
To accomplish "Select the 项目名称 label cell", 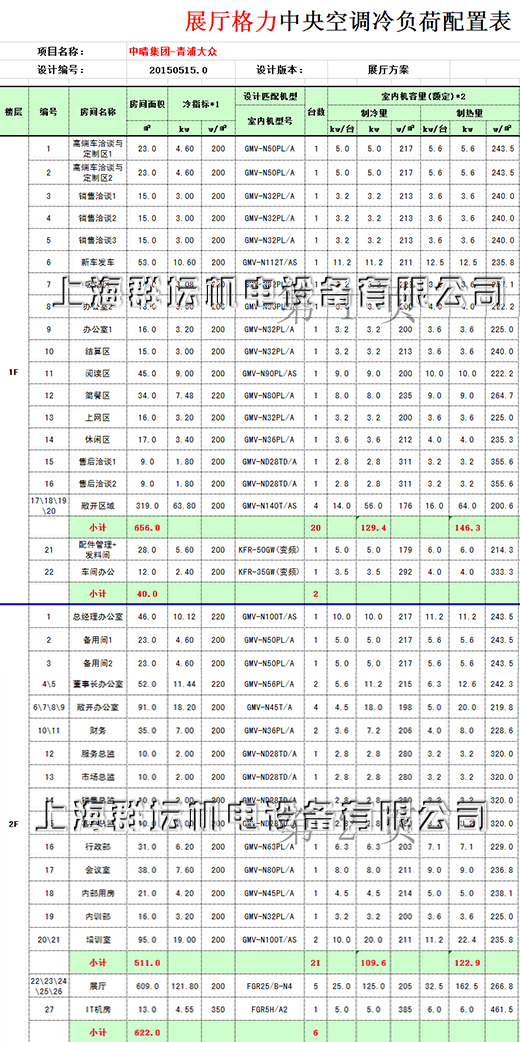I will pyautogui.click(x=60, y=51).
